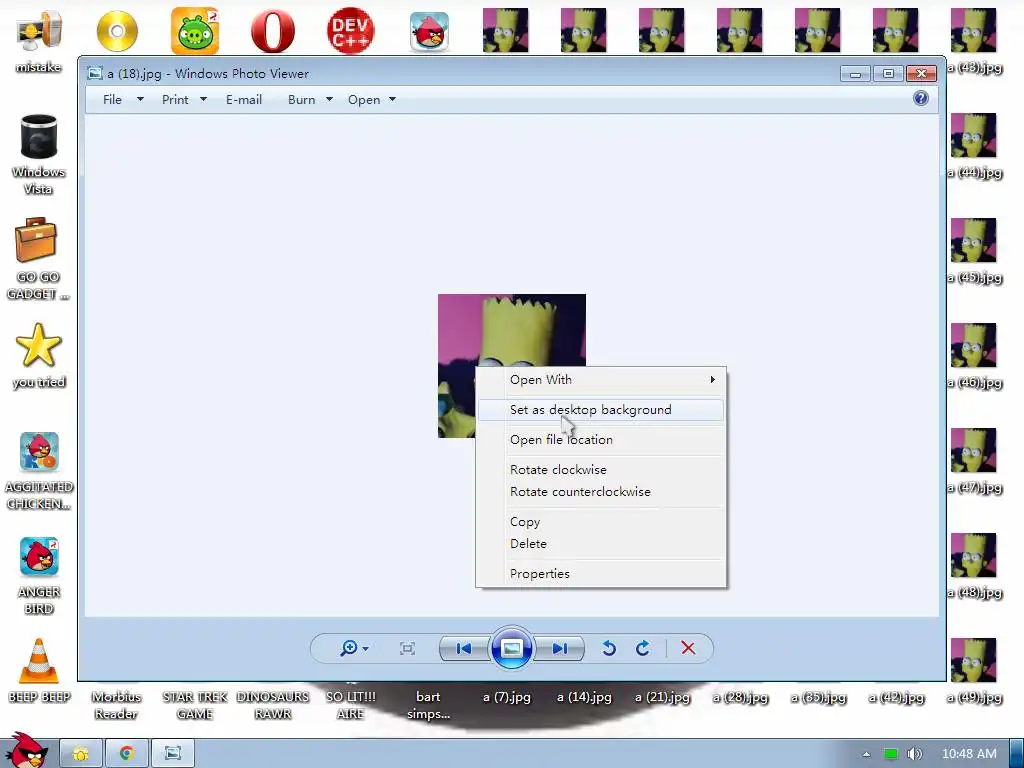Click the E-mail toolbar button

point(244,100)
